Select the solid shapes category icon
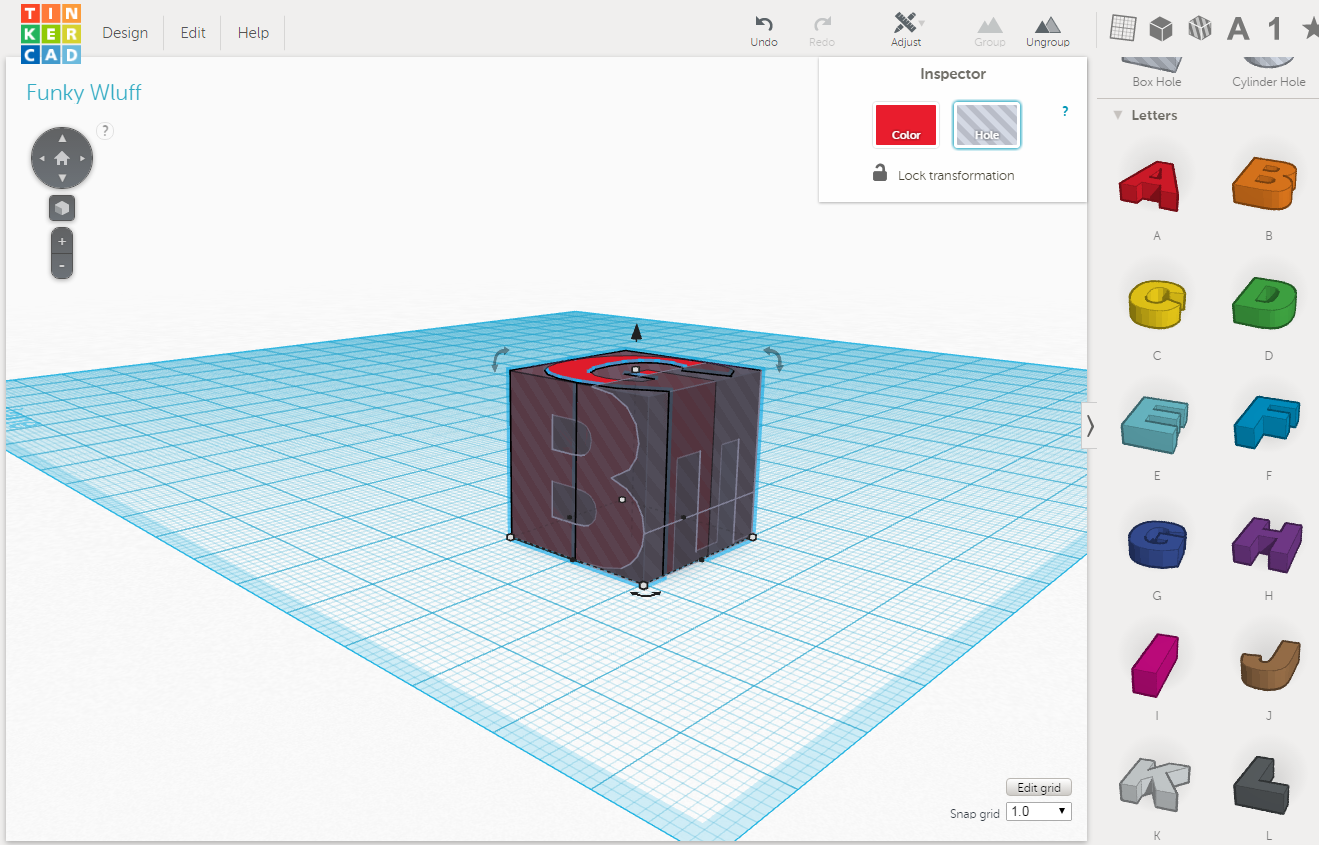This screenshot has width=1319, height=845. coord(1160,28)
